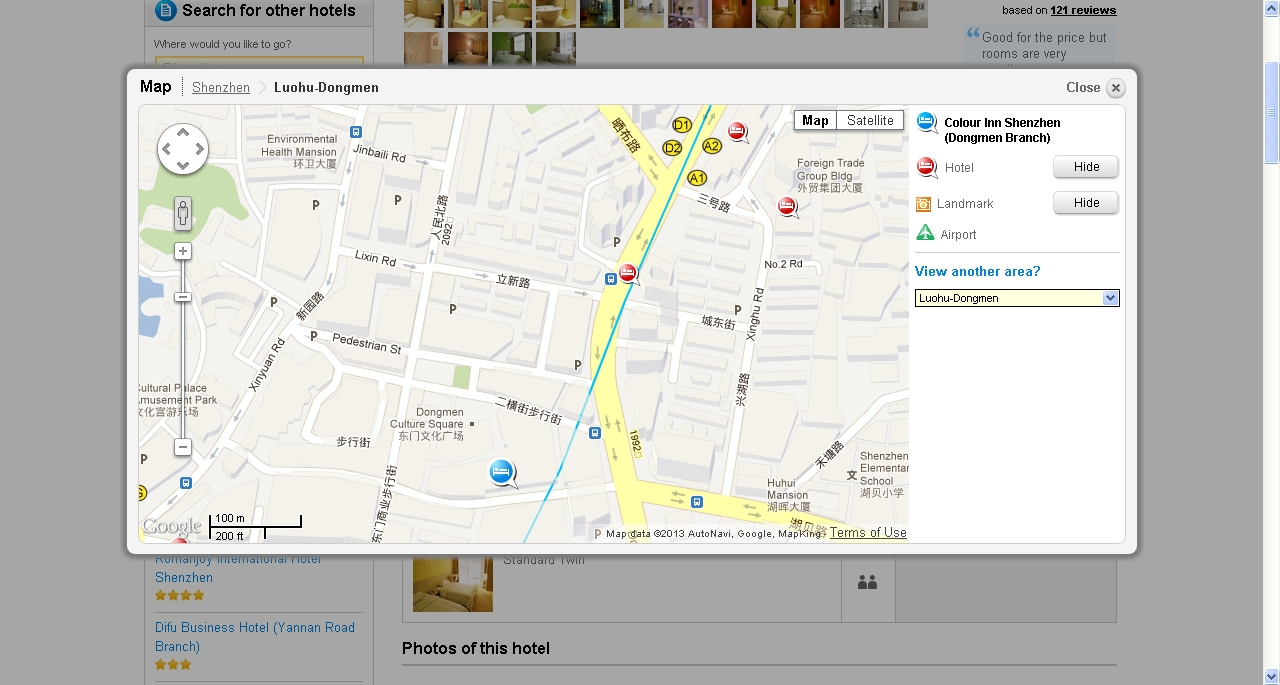The height and width of the screenshot is (685, 1280).
Task: Click the green Airport icon in the legend
Action: point(925,234)
